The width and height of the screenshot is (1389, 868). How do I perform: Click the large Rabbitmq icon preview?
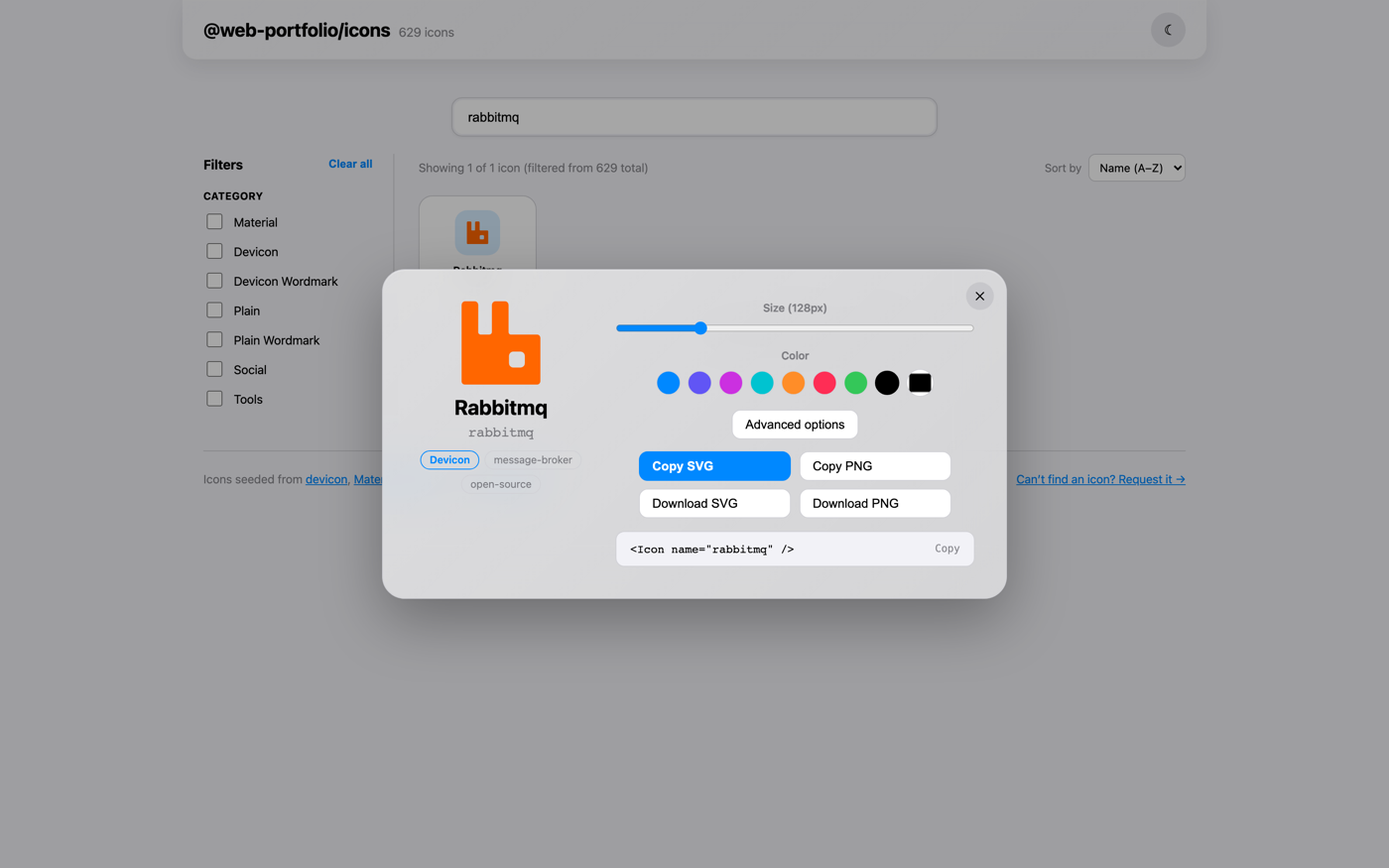coord(501,343)
